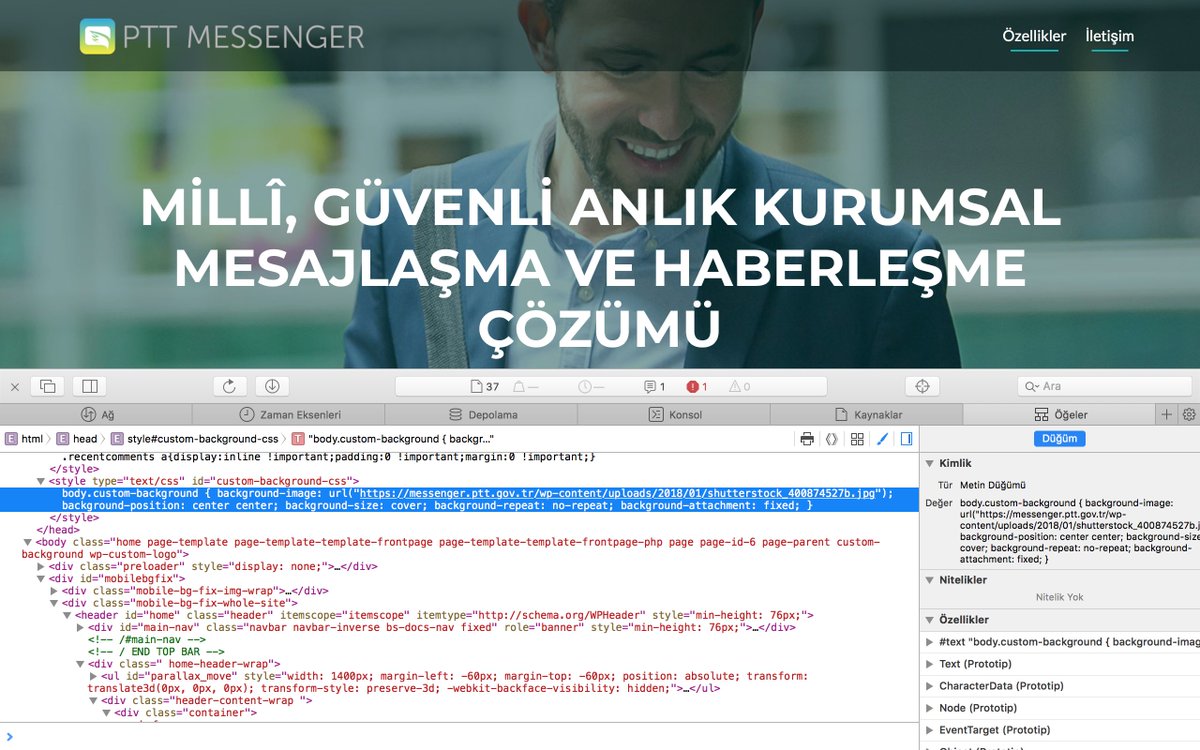Screen dimensions: 1200x750
Task: Click the download web archive button
Action: (x=272, y=386)
